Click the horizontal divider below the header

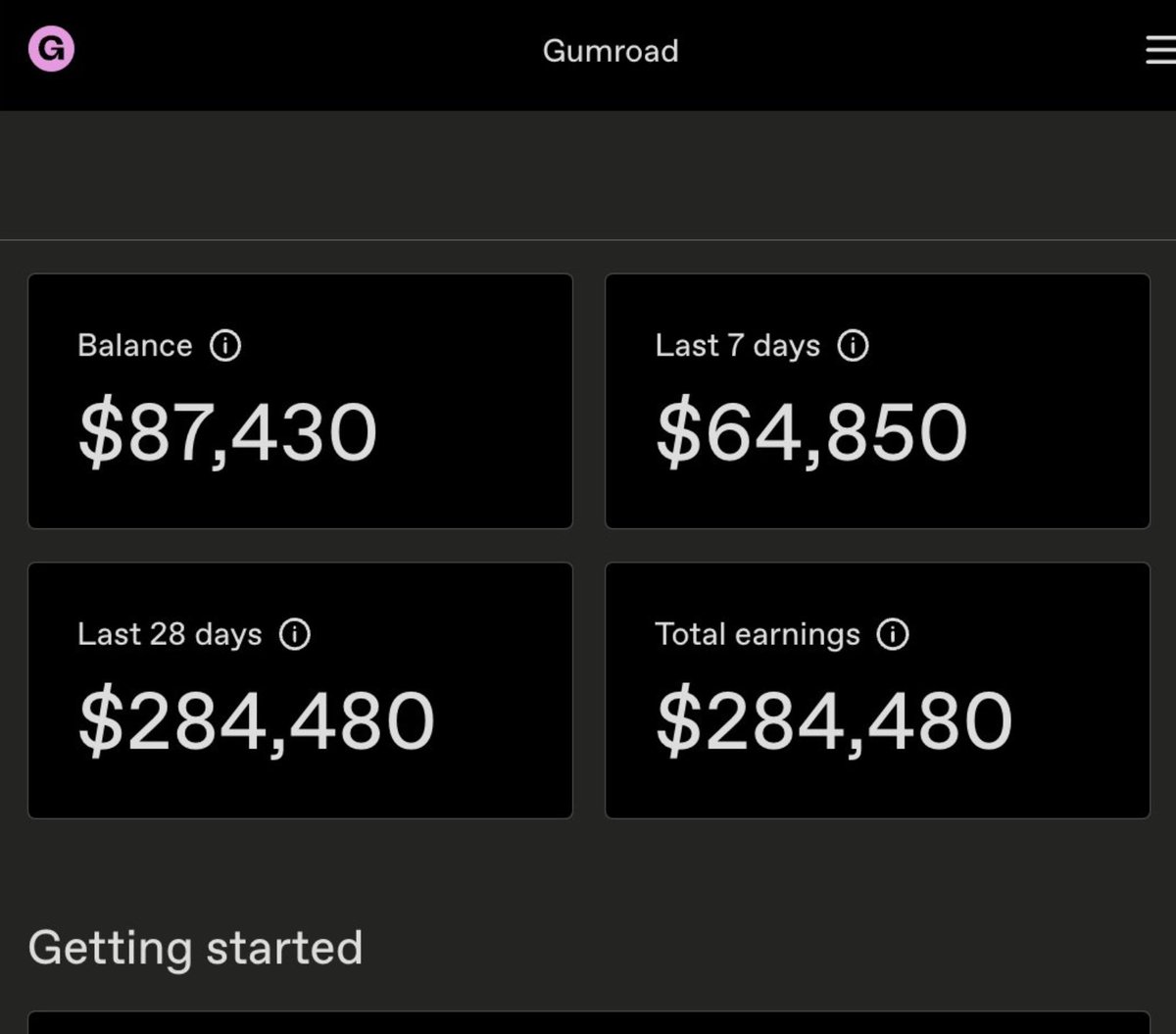point(588,239)
